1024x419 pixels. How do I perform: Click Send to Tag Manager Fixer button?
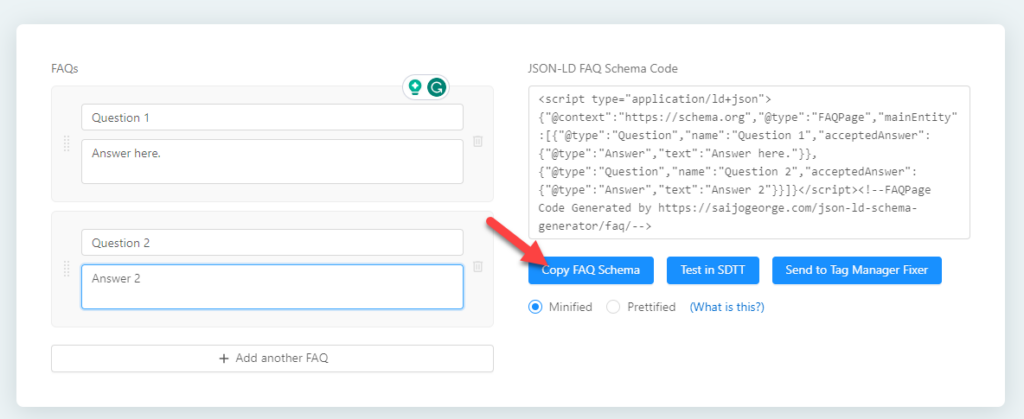coord(857,270)
